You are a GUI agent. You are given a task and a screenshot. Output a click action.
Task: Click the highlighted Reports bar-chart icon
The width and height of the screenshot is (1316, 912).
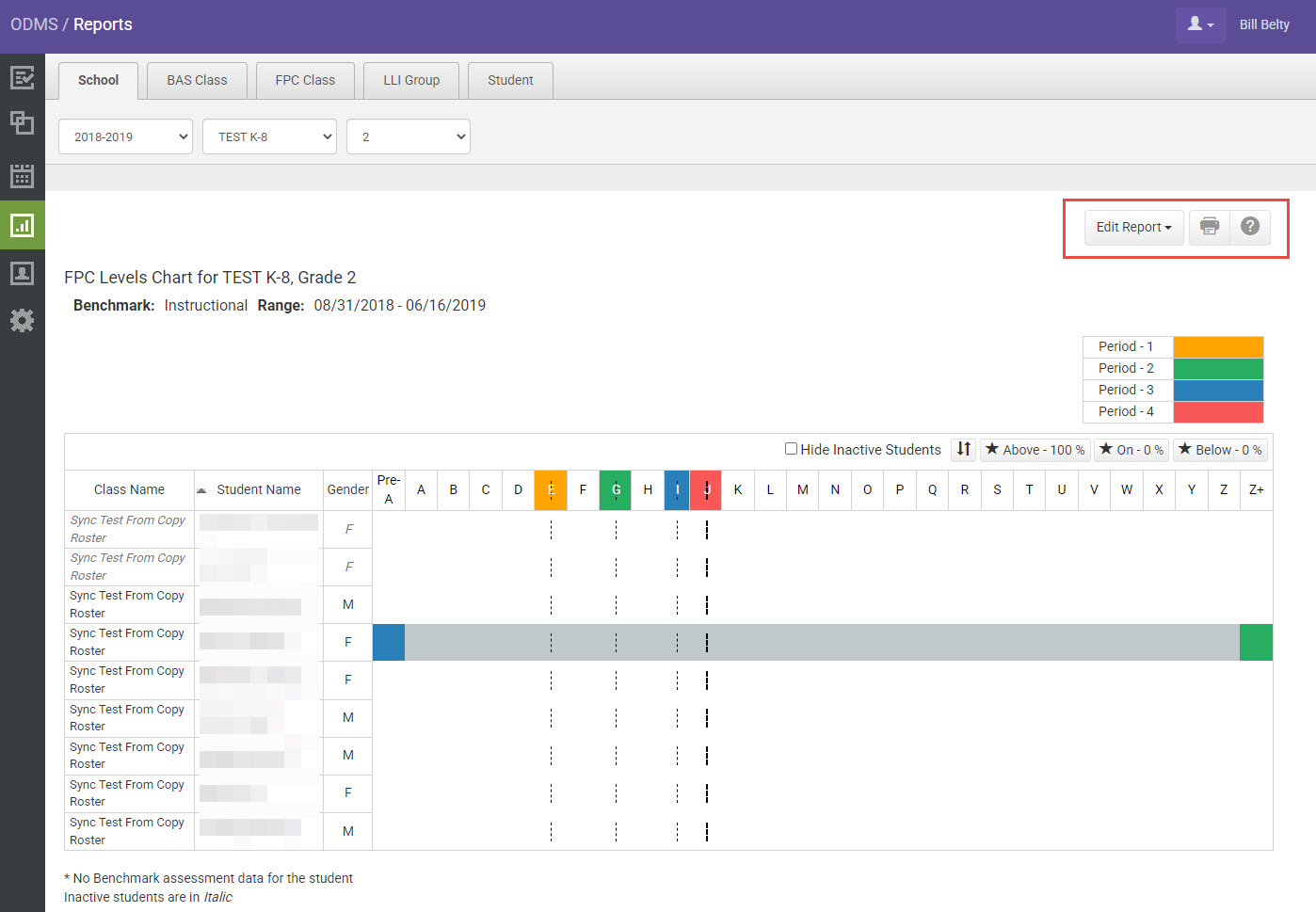click(23, 225)
